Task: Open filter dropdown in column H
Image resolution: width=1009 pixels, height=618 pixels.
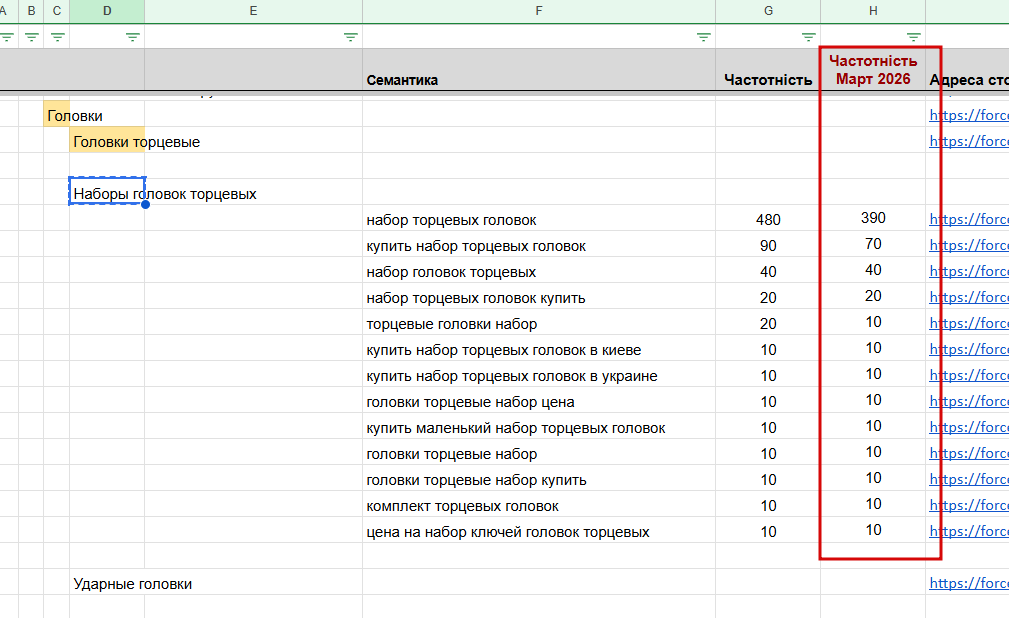Action: pyautogui.click(x=914, y=37)
